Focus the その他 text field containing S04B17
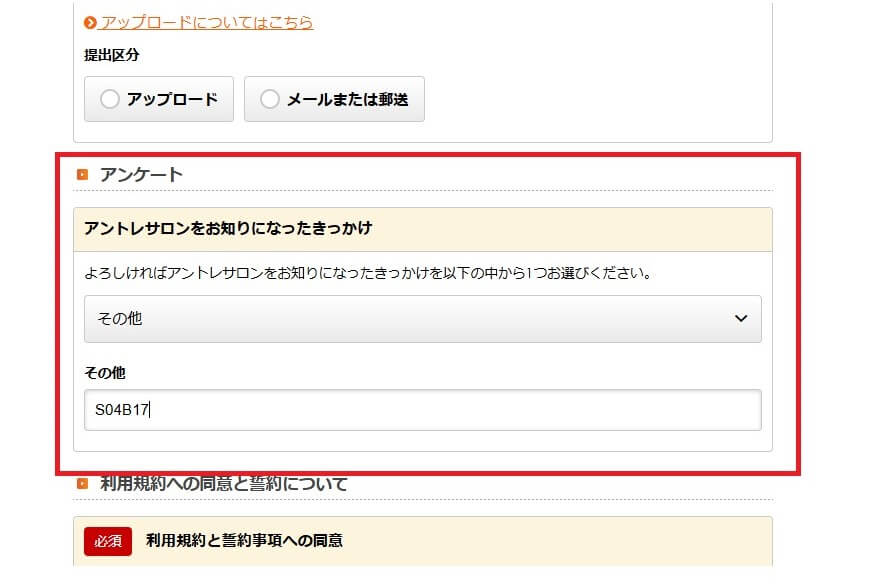 (x=422, y=410)
